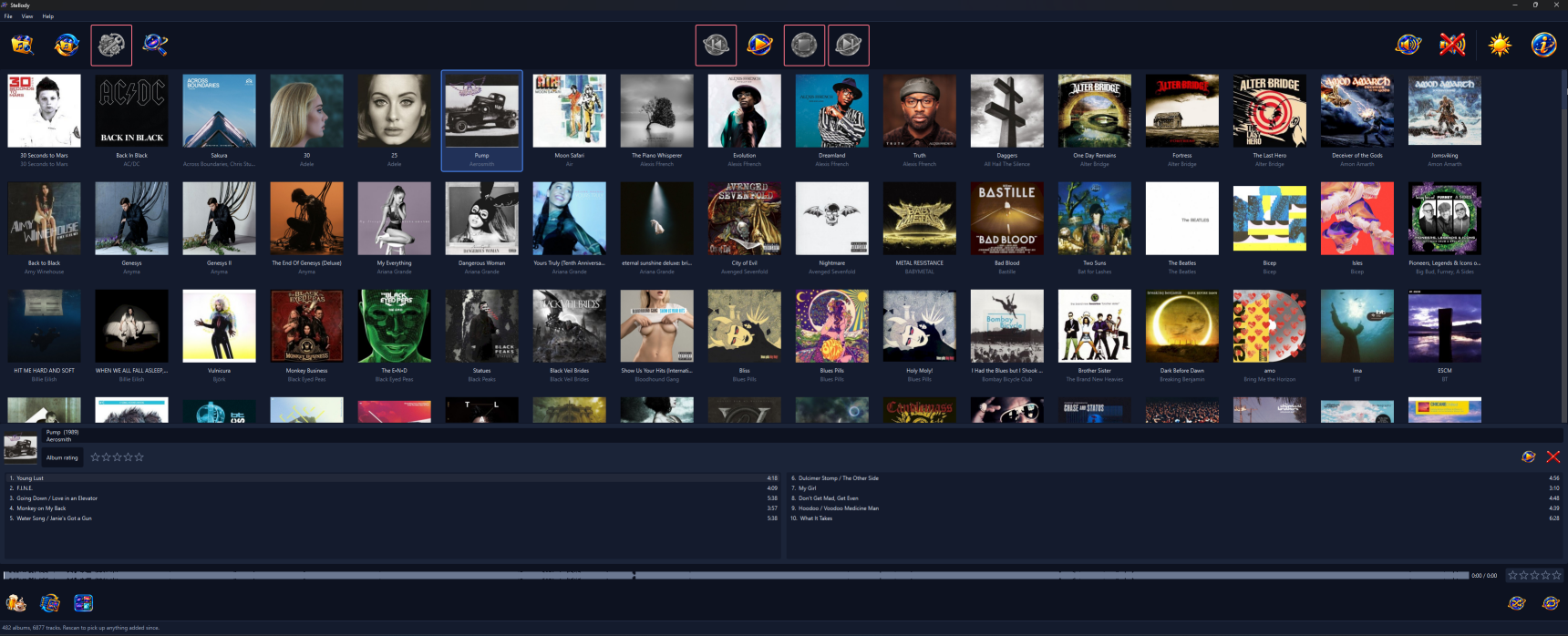Viewport: 1568px width, 636px height.
Task: Click the orange mascot icon in bottom toolbar
Action: click(x=16, y=602)
